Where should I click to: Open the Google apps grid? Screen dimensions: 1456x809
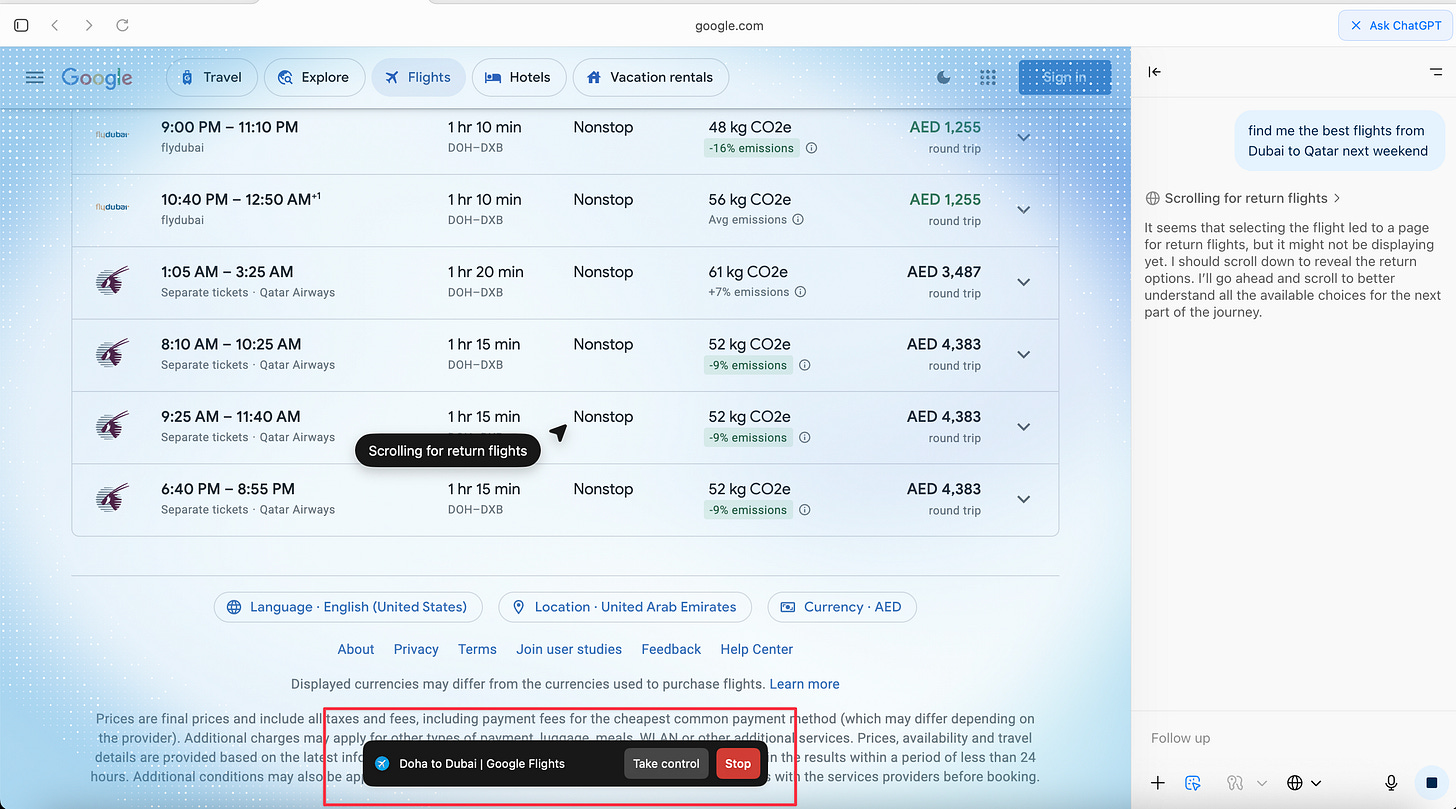pos(988,78)
